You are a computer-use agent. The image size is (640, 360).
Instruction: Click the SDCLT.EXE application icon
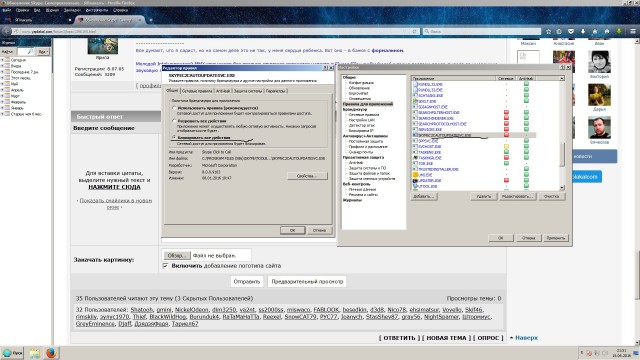[x=416, y=101]
